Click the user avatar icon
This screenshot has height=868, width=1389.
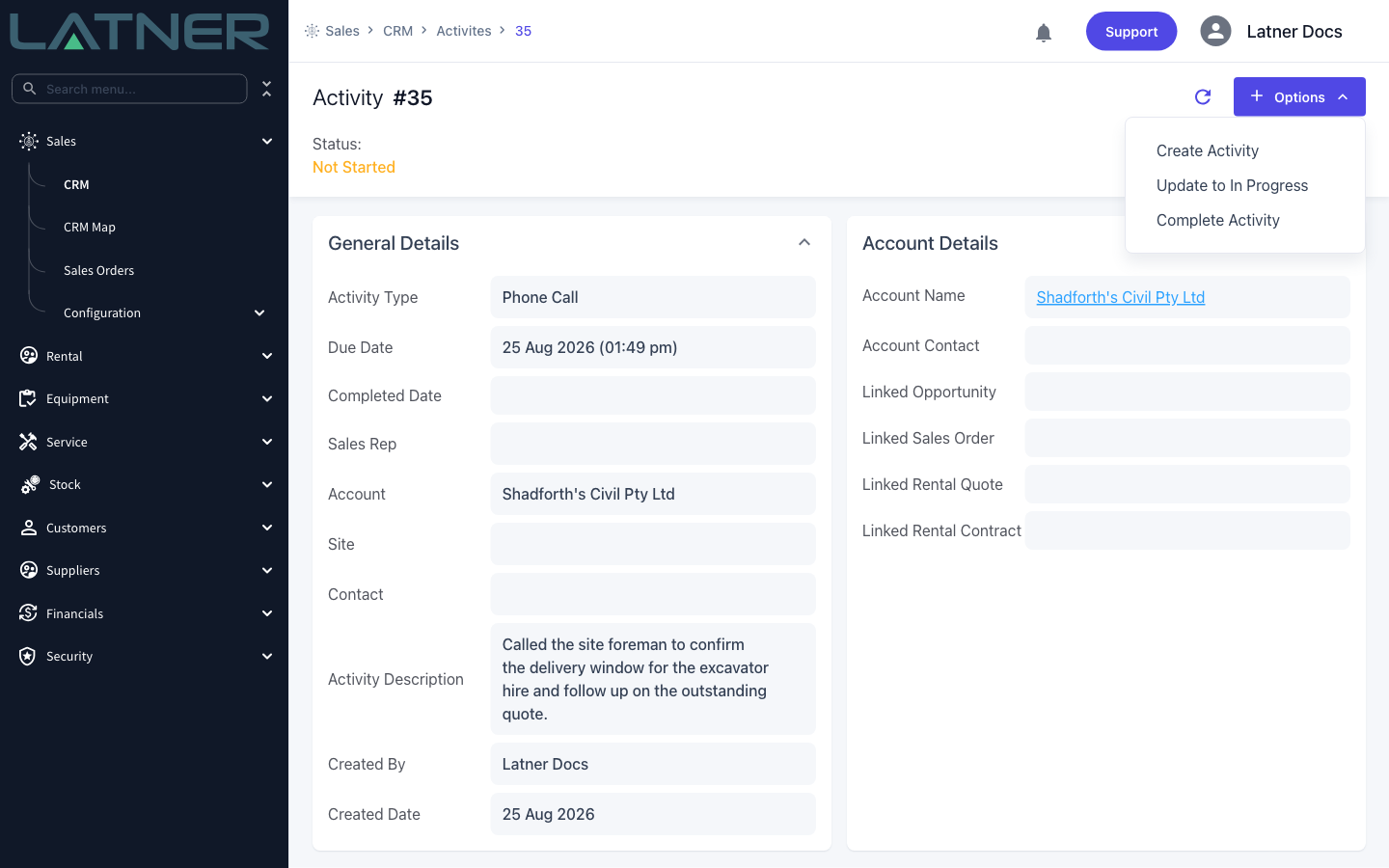1215,31
